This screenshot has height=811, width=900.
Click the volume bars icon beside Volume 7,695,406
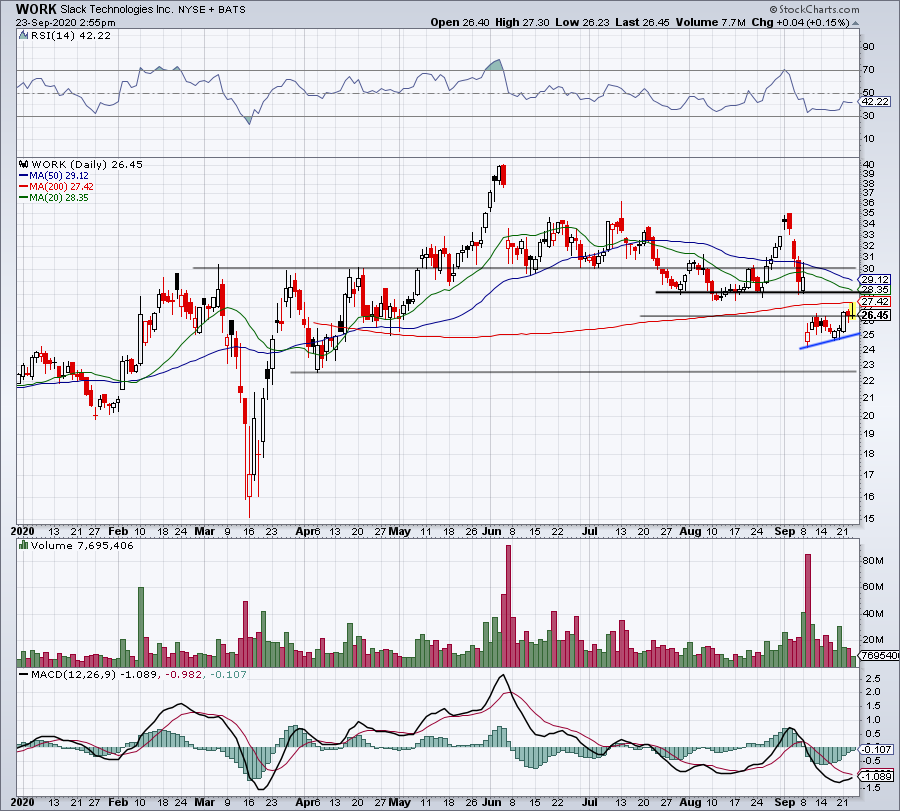24,545
